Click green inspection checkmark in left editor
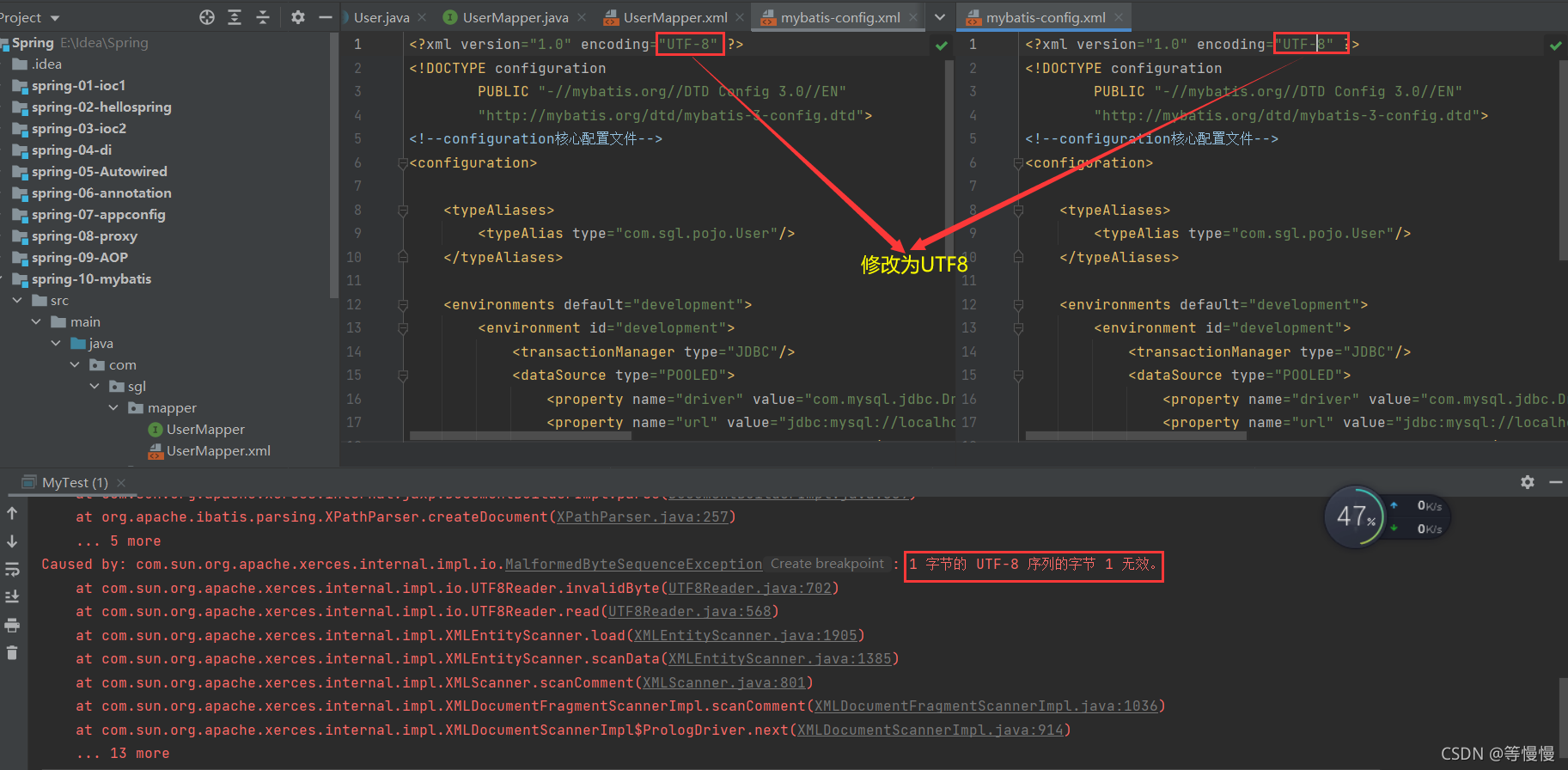The image size is (1568, 770). tap(942, 46)
